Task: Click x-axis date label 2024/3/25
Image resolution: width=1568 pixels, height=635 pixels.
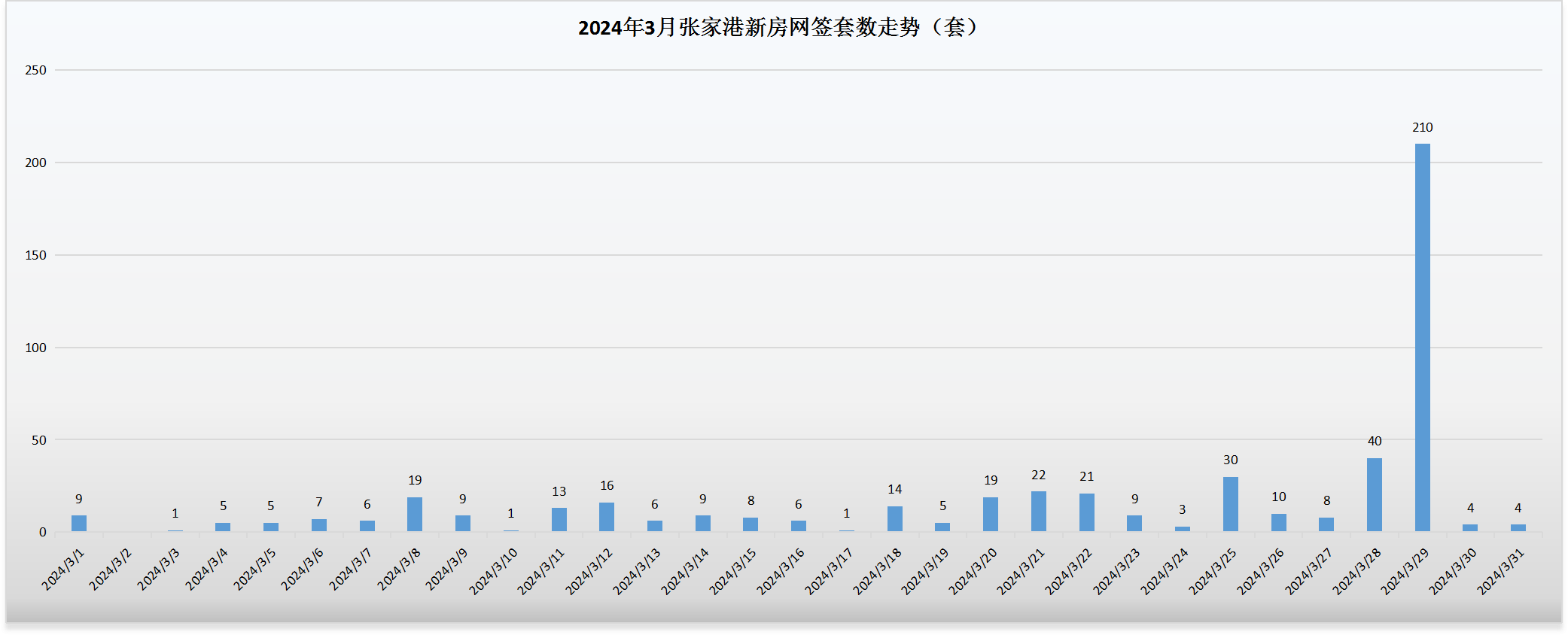Action: coord(1213,571)
